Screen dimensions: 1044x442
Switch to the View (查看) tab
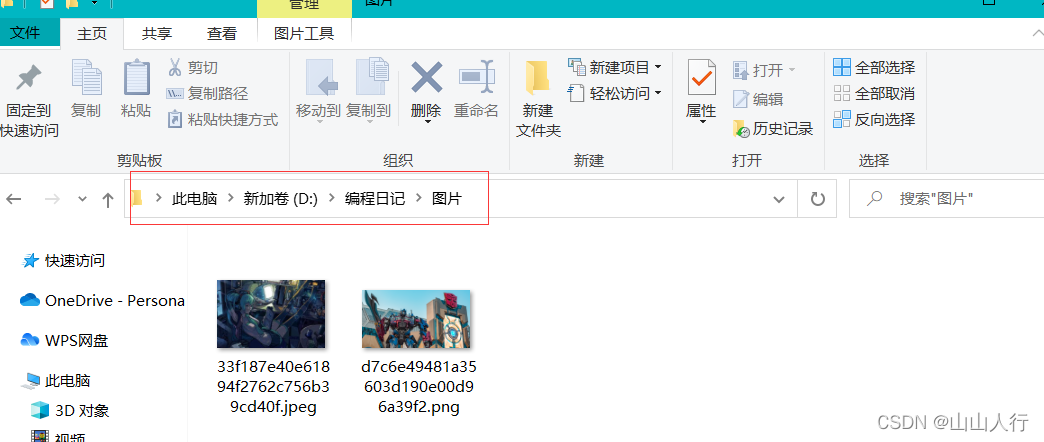(x=222, y=34)
